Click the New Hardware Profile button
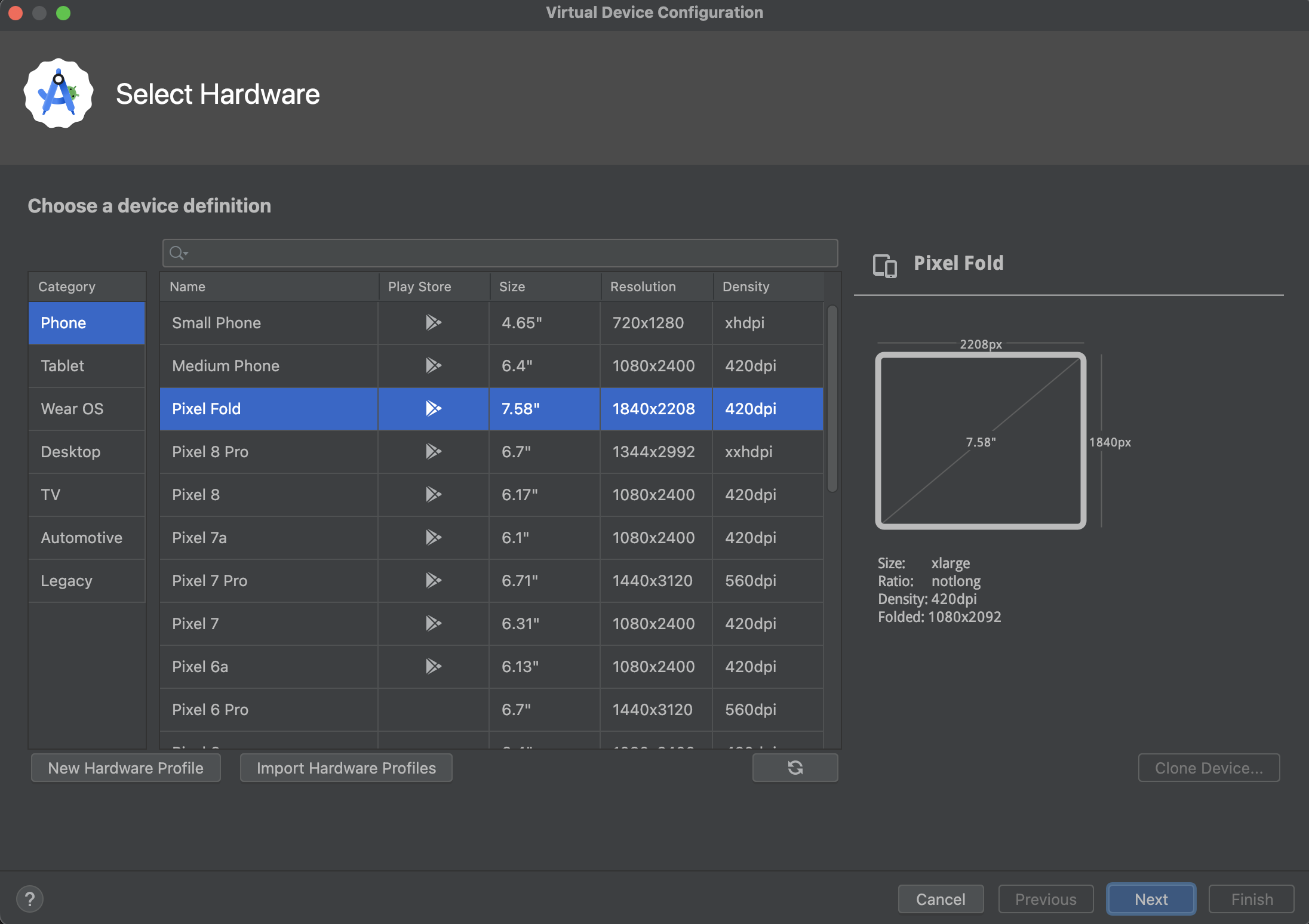Screen dimensions: 1309x924 point(125,767)
